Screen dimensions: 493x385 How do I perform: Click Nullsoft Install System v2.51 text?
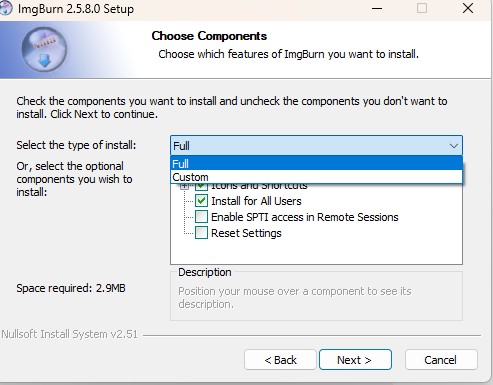click(70, 334)
